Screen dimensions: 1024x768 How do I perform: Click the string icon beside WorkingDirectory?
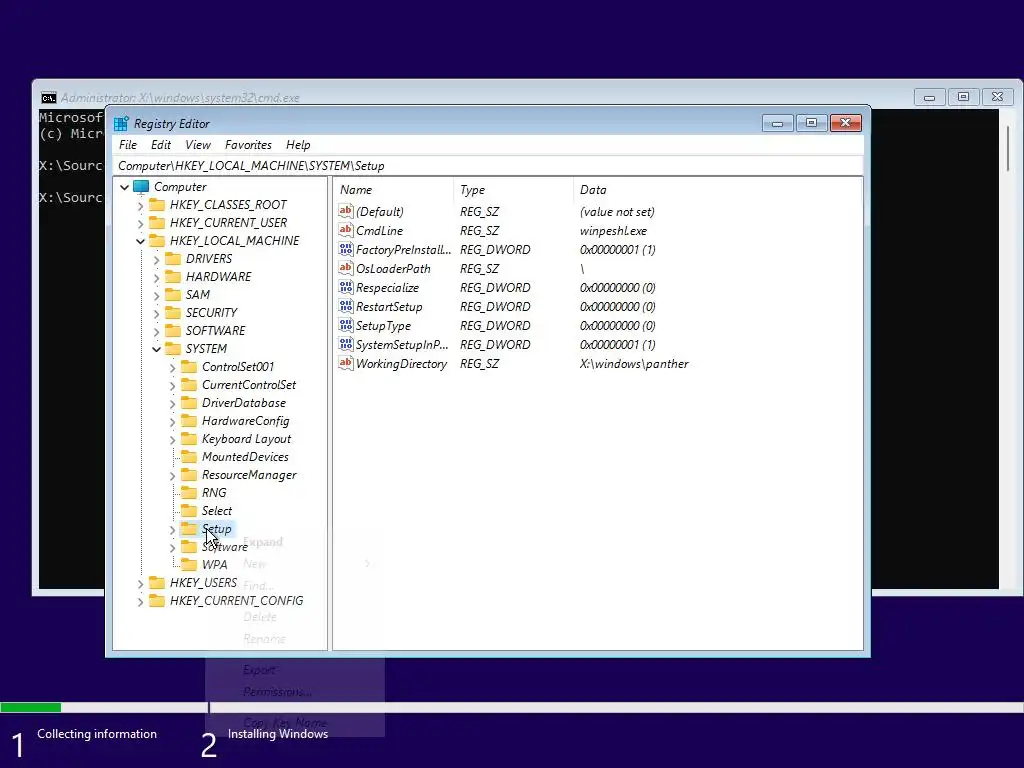coord(345,363)
